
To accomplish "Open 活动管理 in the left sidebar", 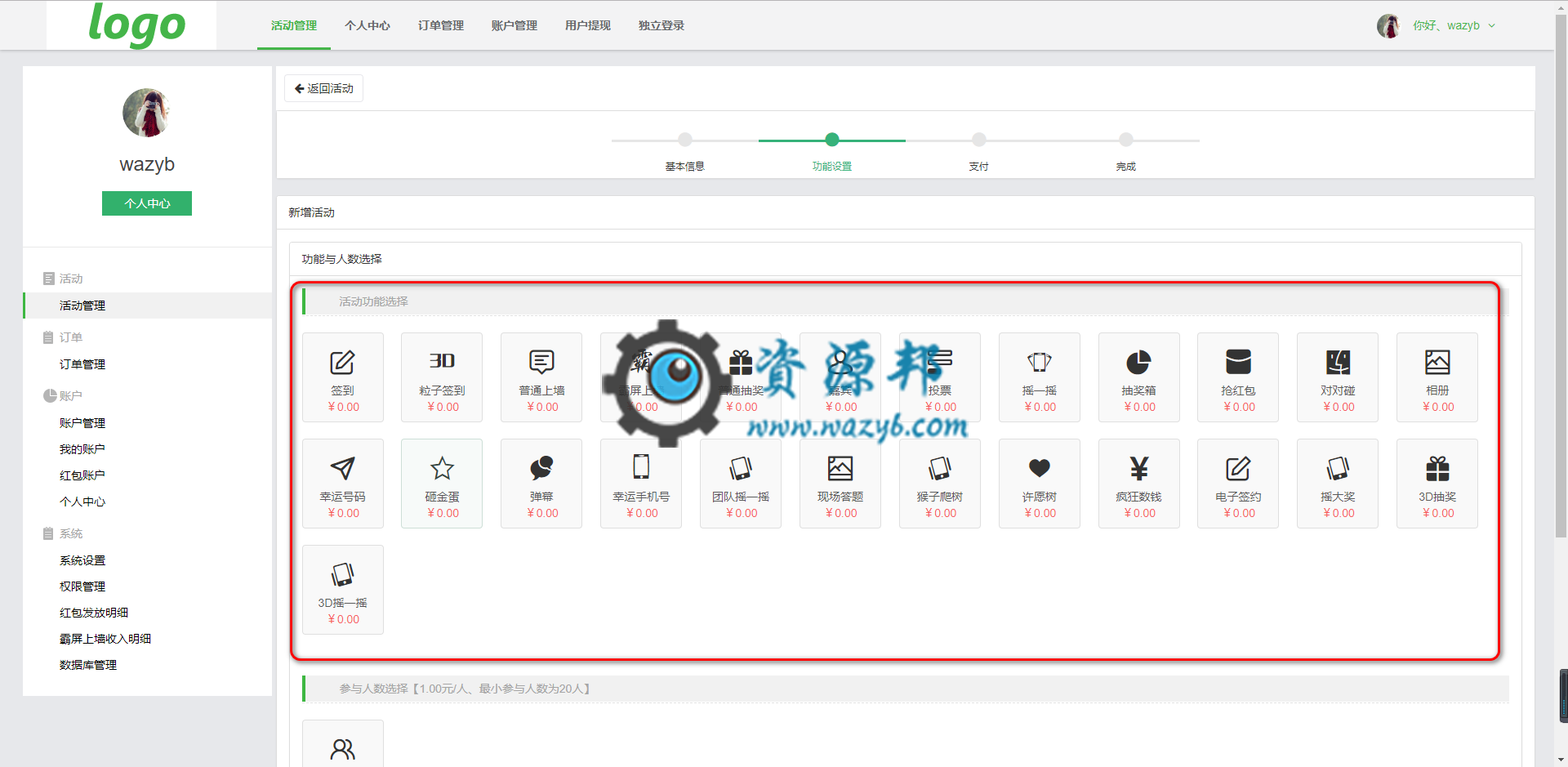I will 147,305.
